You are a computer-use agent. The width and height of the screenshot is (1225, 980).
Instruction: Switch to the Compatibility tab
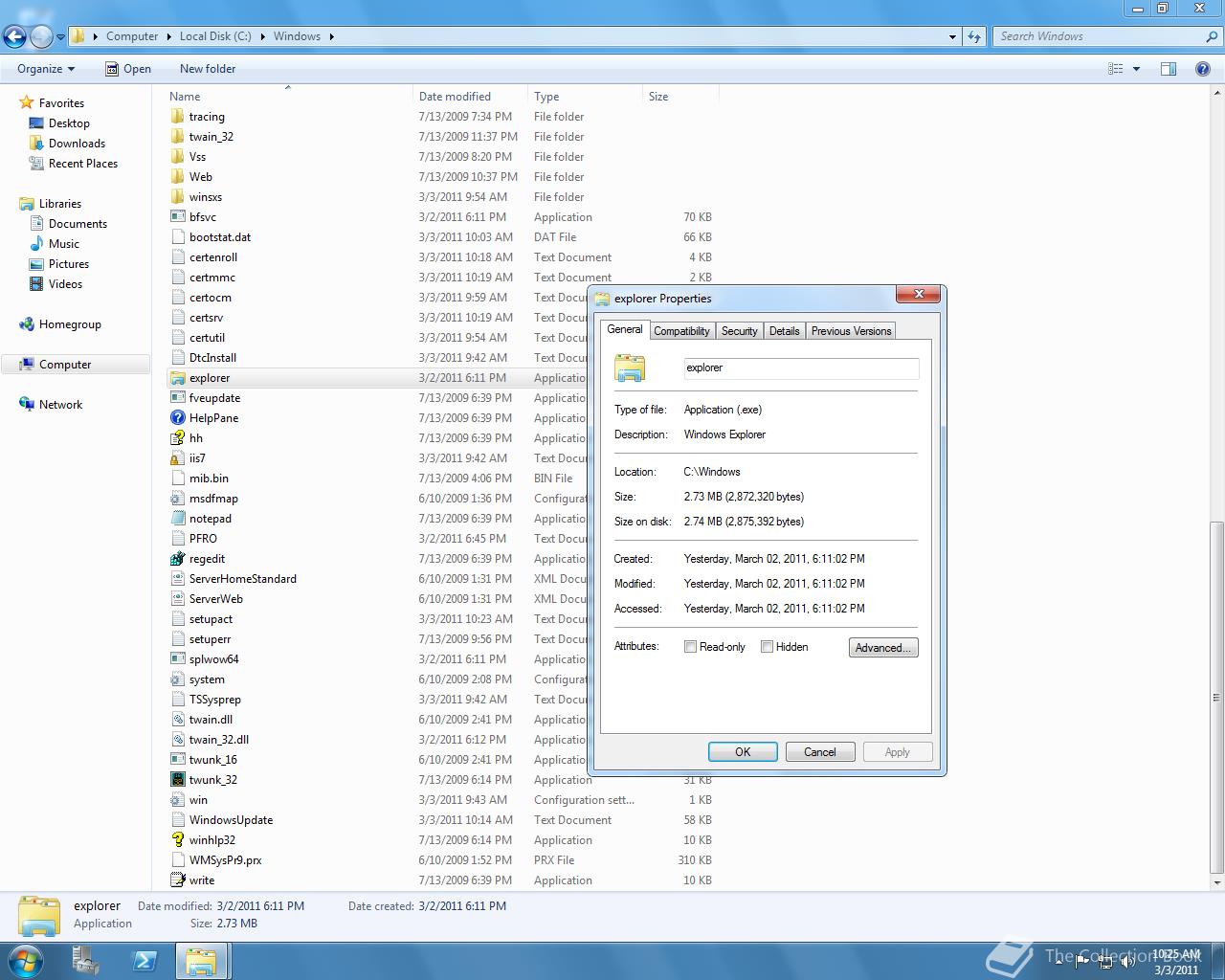(681, 331)
